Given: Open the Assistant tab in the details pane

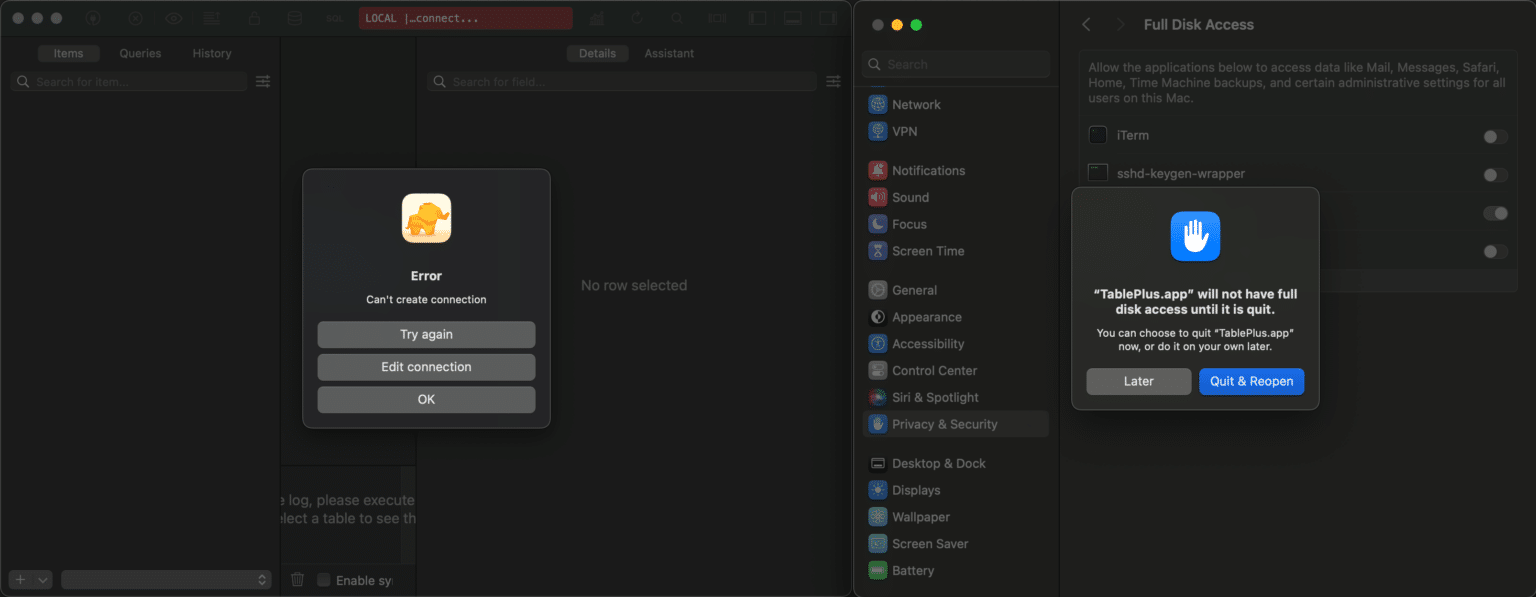Looking at the screenshot, I should (x=668, y=53).
